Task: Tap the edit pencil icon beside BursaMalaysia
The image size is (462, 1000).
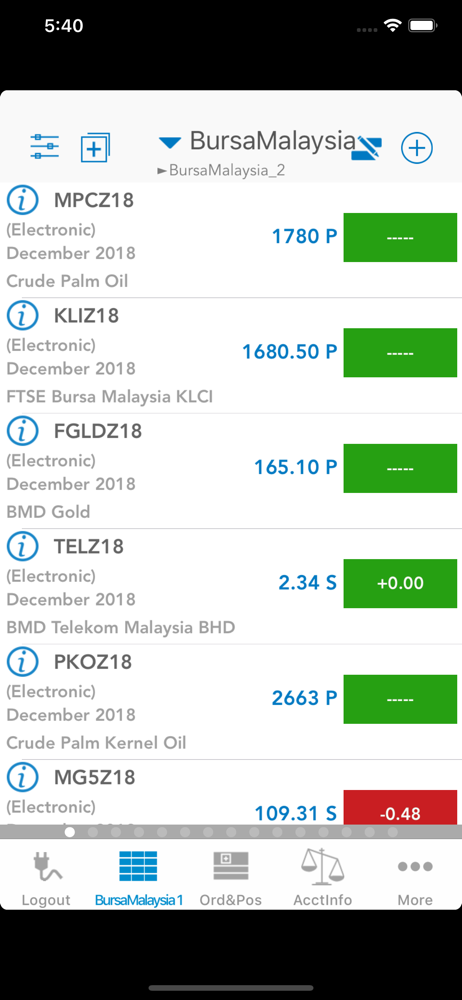Action: pyautogui.click(x=370, y=147)
